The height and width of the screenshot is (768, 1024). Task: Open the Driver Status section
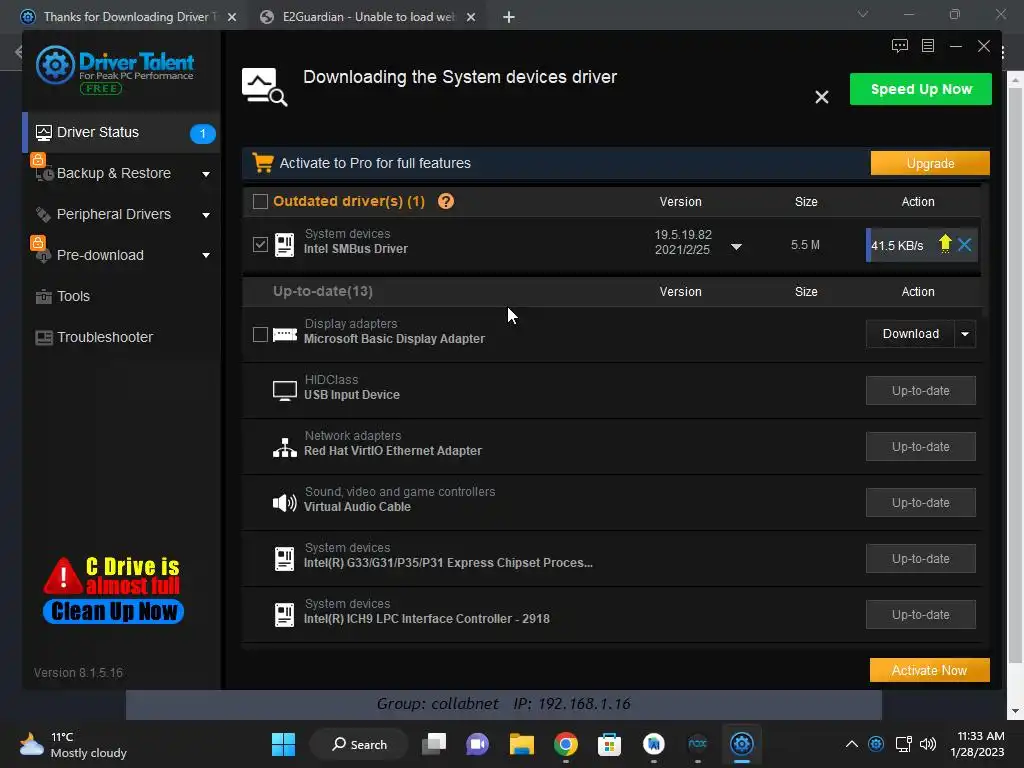(122, 133)
